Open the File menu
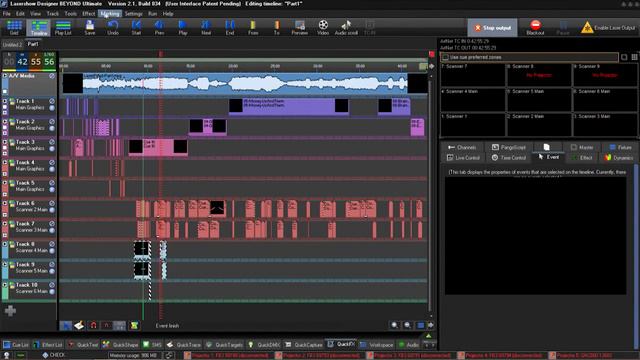640x360 pixels. point(7,13)
